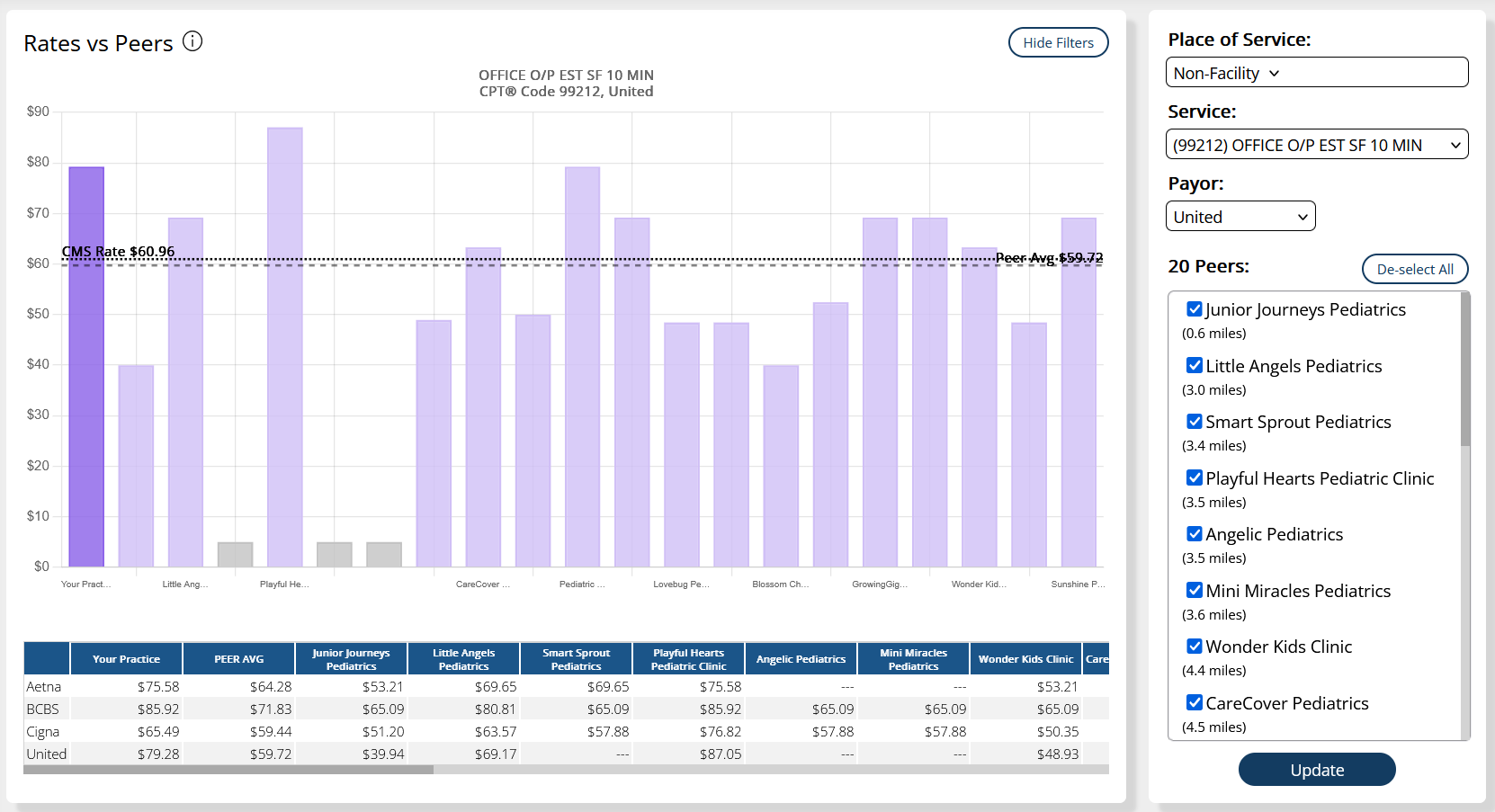Click the info icon beside Rates vs Peers
The image size is (1495, 812).
point(192,41)
